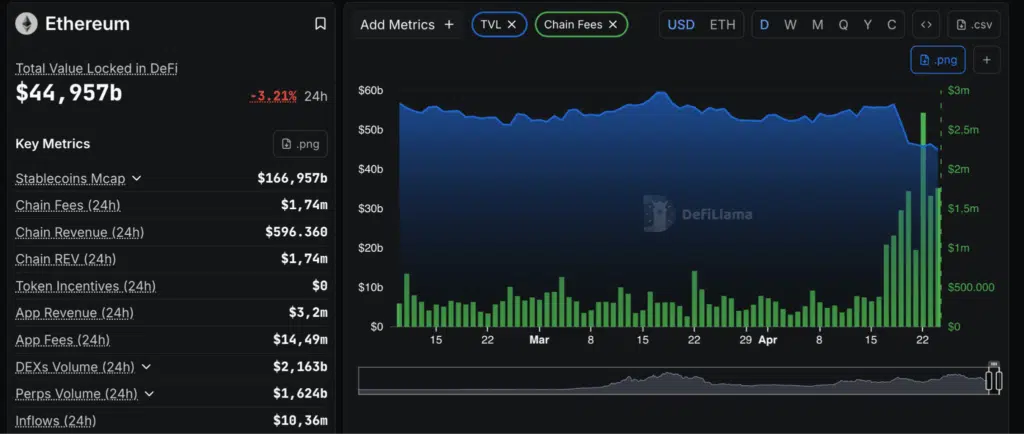Click the Mar label on the chart axis
Viewport: 1024px width, 434px height.
coord(539,340)
